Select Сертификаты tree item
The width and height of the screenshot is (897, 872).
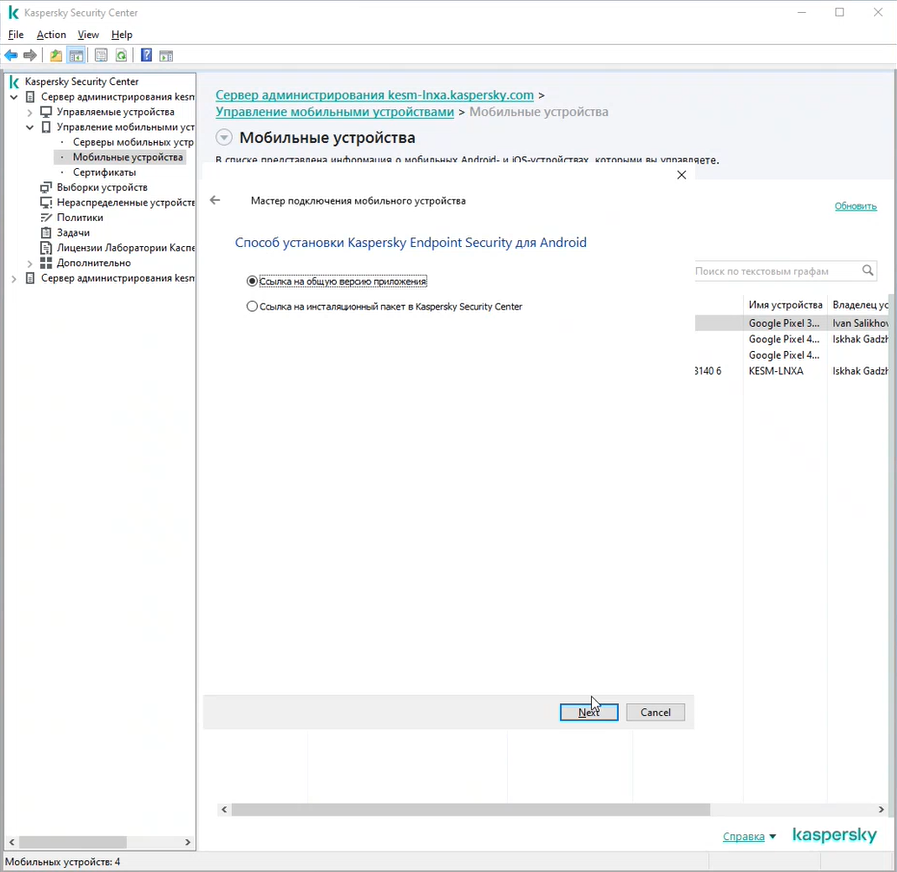[x=104, y=172]
